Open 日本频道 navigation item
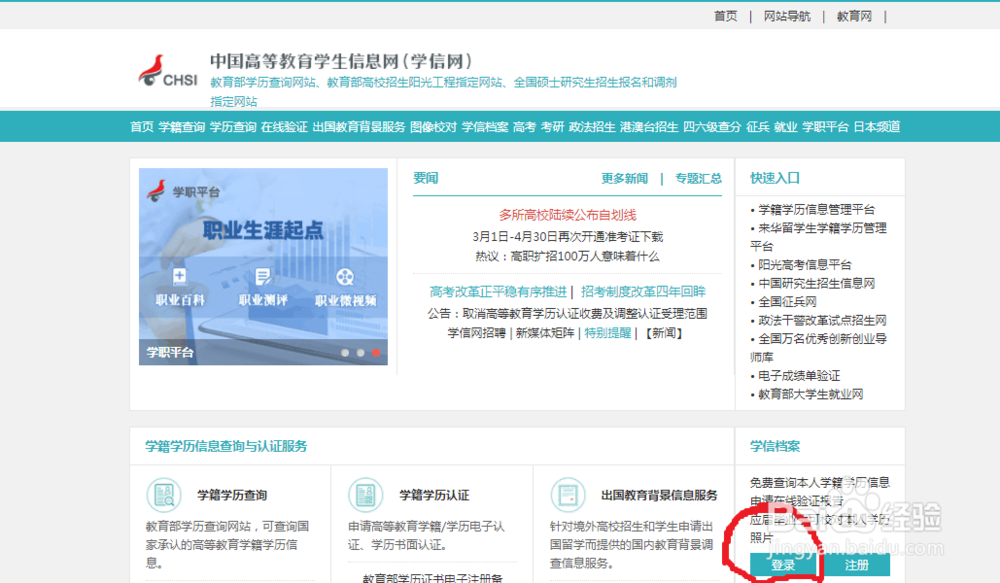This screenshot has height=583, width=1000. pyautogui.click(x=877, y=127)
